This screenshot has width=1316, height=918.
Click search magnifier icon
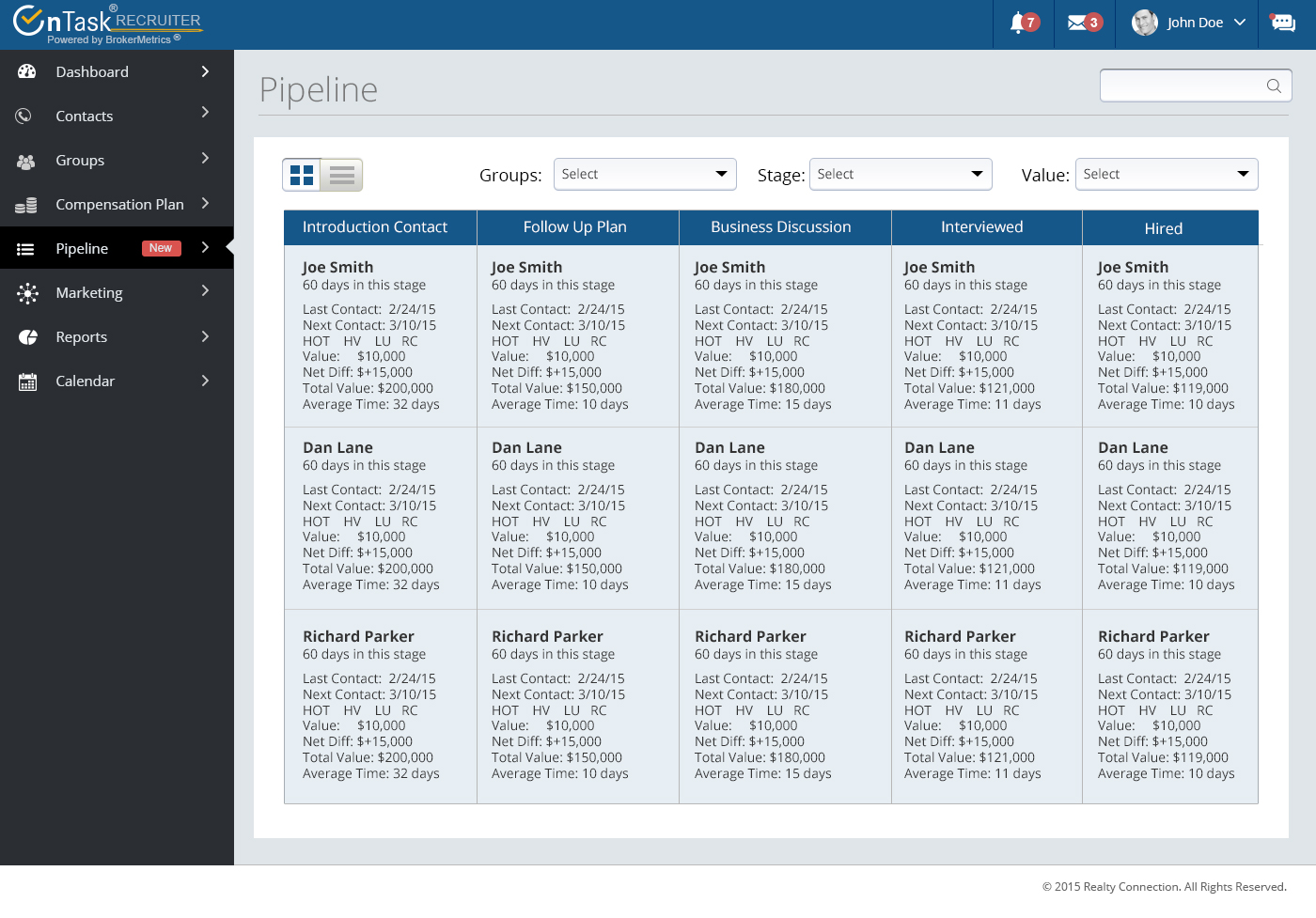pyautogui.click(x=1274, y=86)
